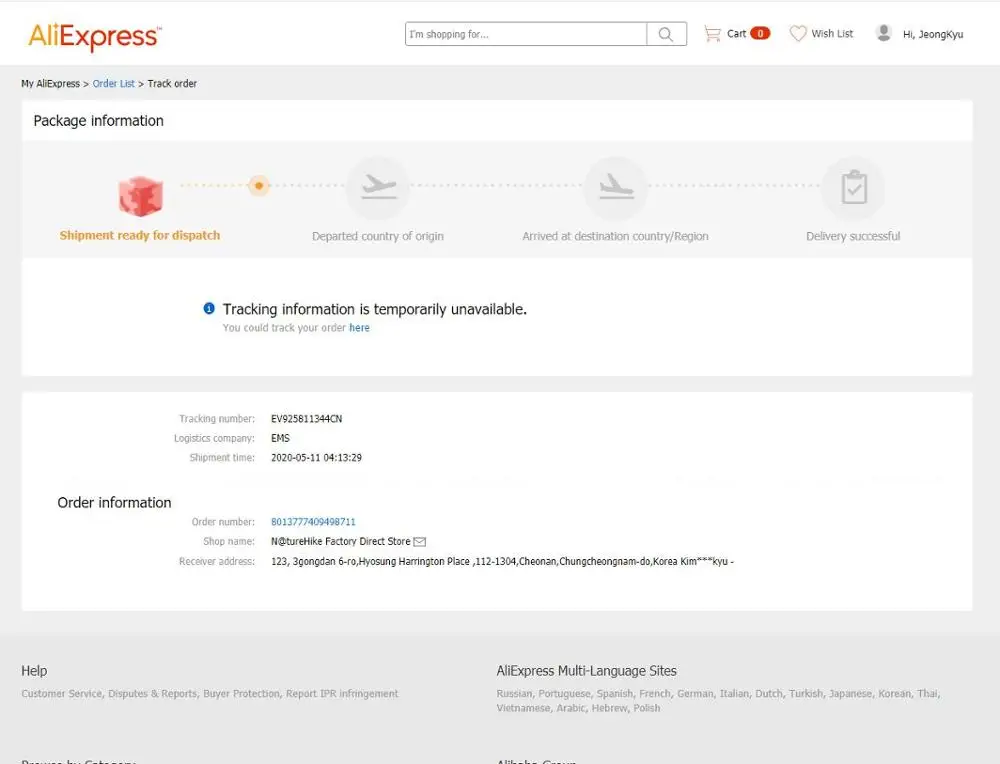Click Hi, JeongKyu account menu
The height and width of the screenshot is (764, 1000).
coord(932,34)
